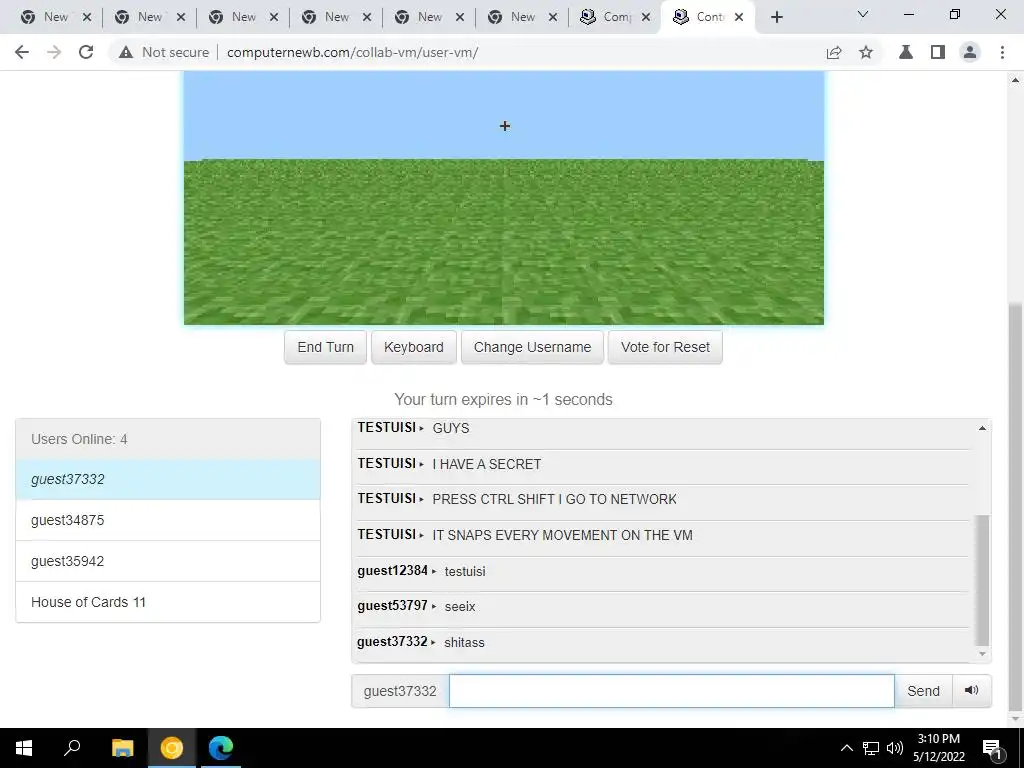Open the Chrome profile avatar
Screen dimensions: 1024x768
click(970, 52)
